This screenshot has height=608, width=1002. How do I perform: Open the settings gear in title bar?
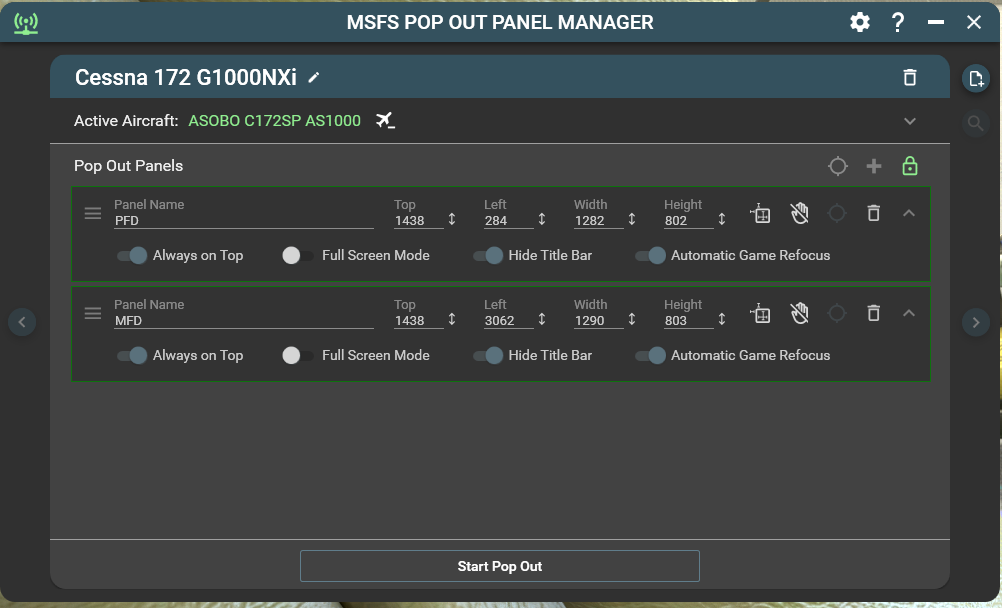(859, 22)
